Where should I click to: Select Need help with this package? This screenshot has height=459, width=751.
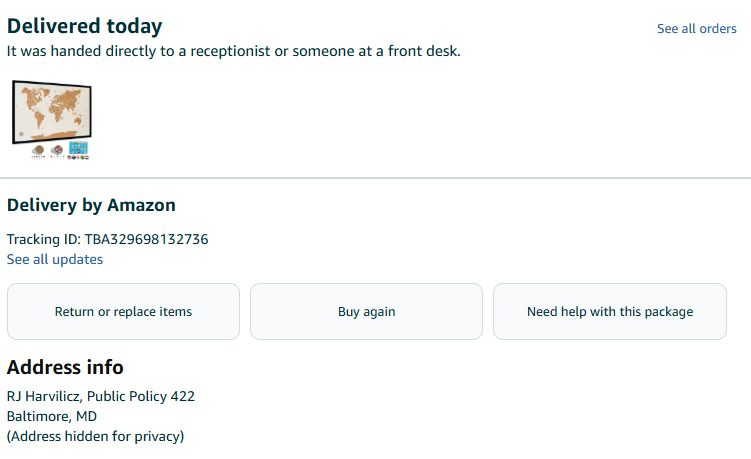tap(609, 312)
